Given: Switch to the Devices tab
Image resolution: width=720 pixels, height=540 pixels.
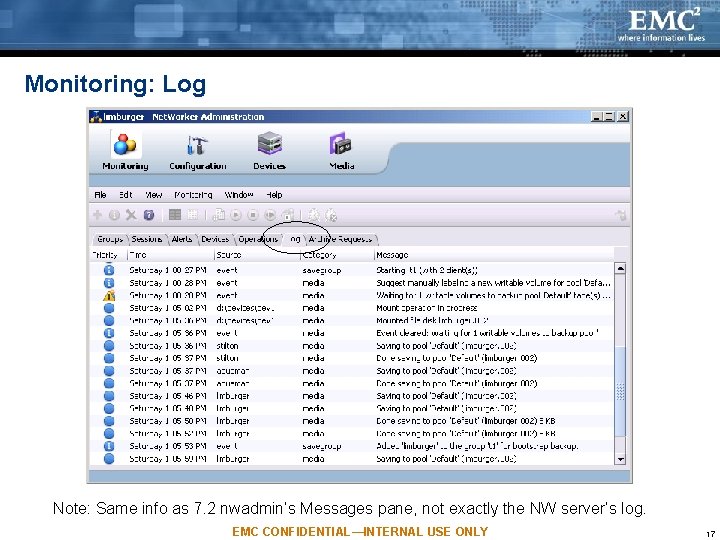Looking at the screenshot, I should (x=215, y=239).
